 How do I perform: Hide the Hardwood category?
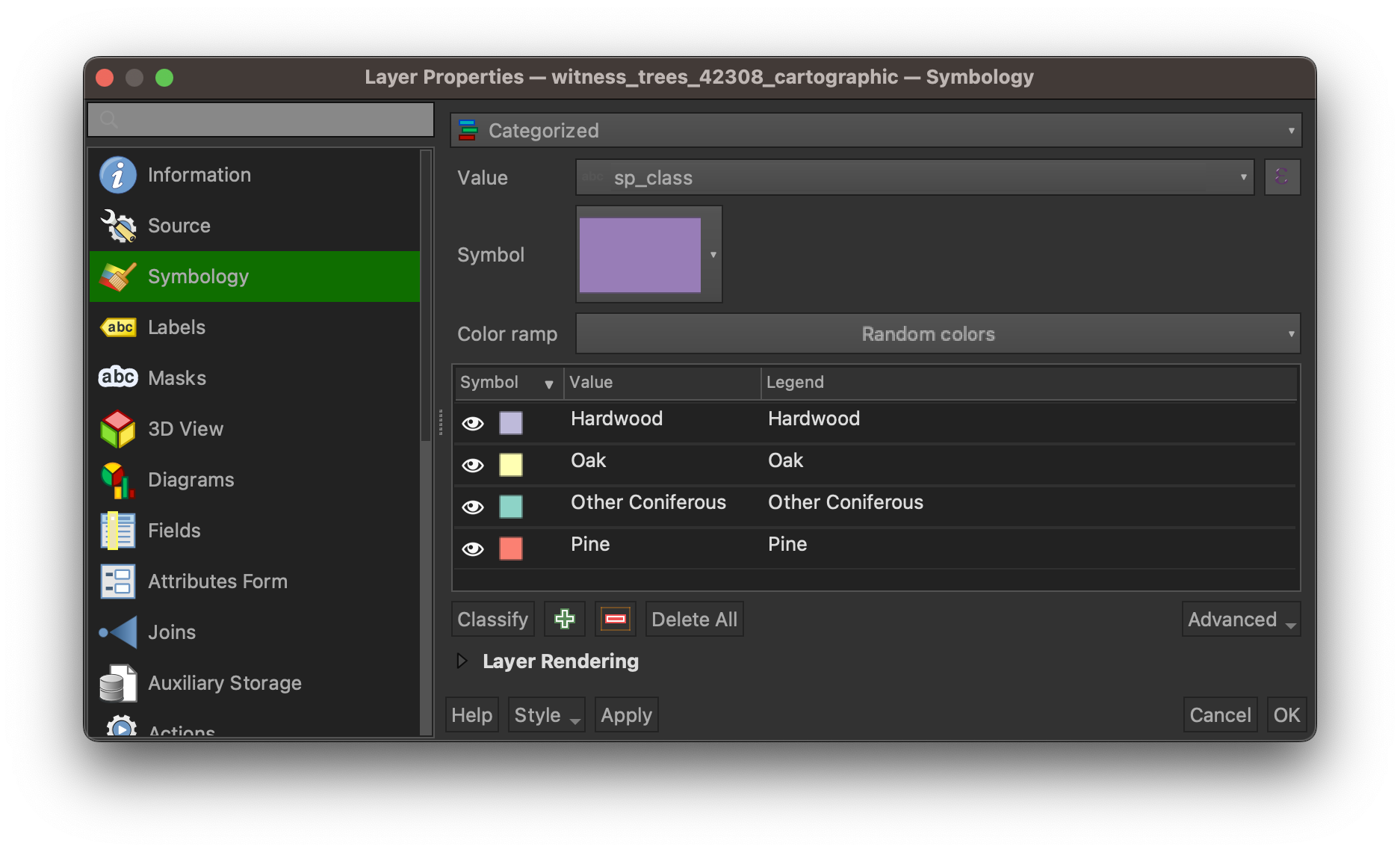point(473,423)
